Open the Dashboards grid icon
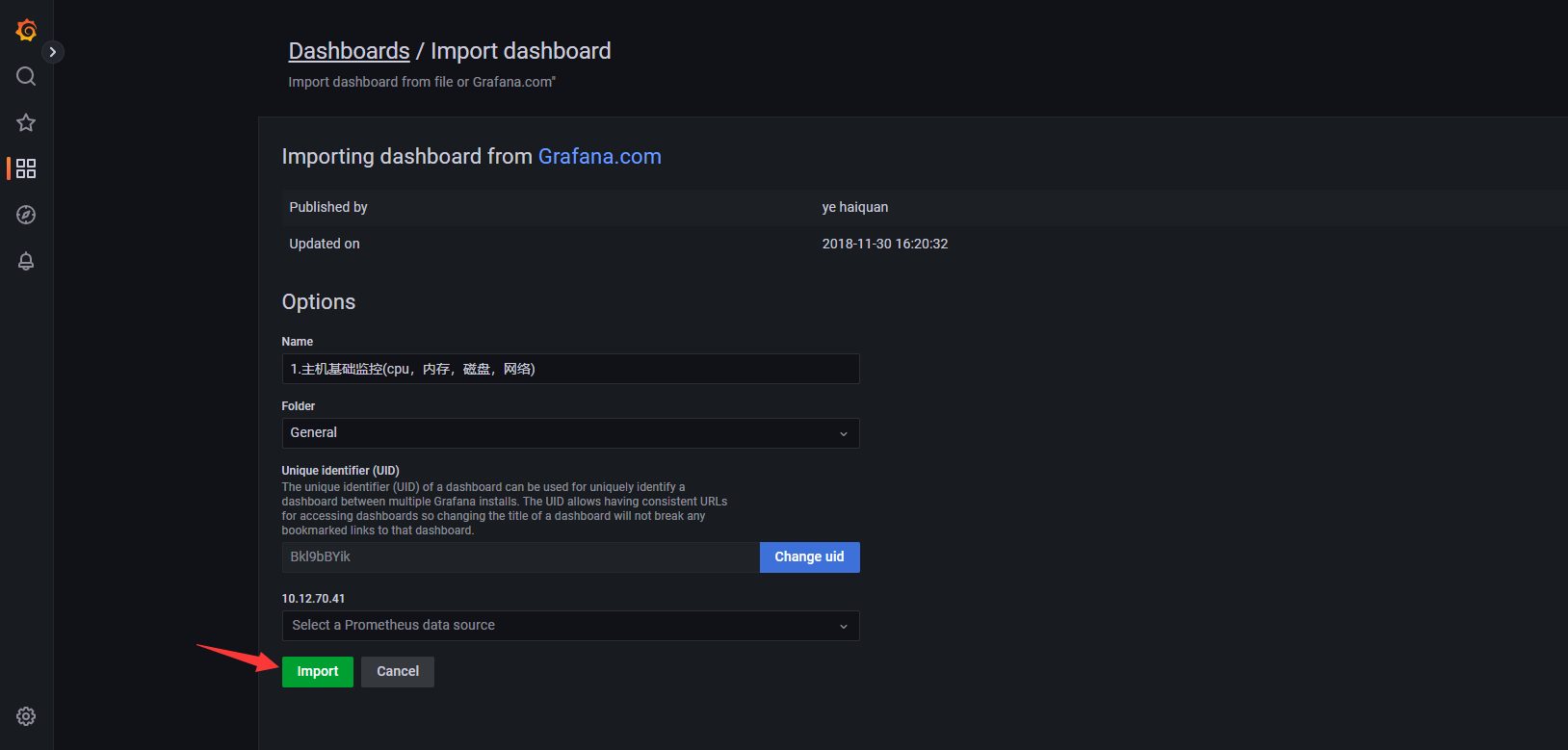This screenshot has width=1568, height=750. (x=26, y=168)
